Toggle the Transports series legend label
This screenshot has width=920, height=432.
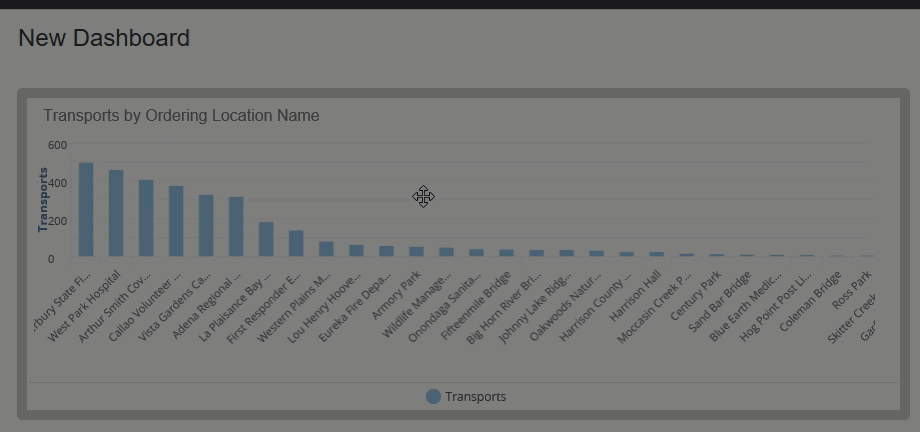475,397
